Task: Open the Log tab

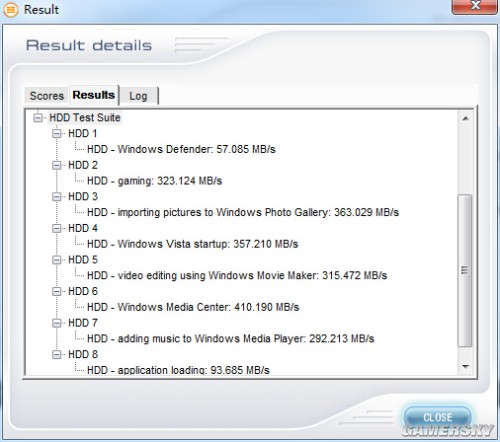Action: click(x=138, y=96)
